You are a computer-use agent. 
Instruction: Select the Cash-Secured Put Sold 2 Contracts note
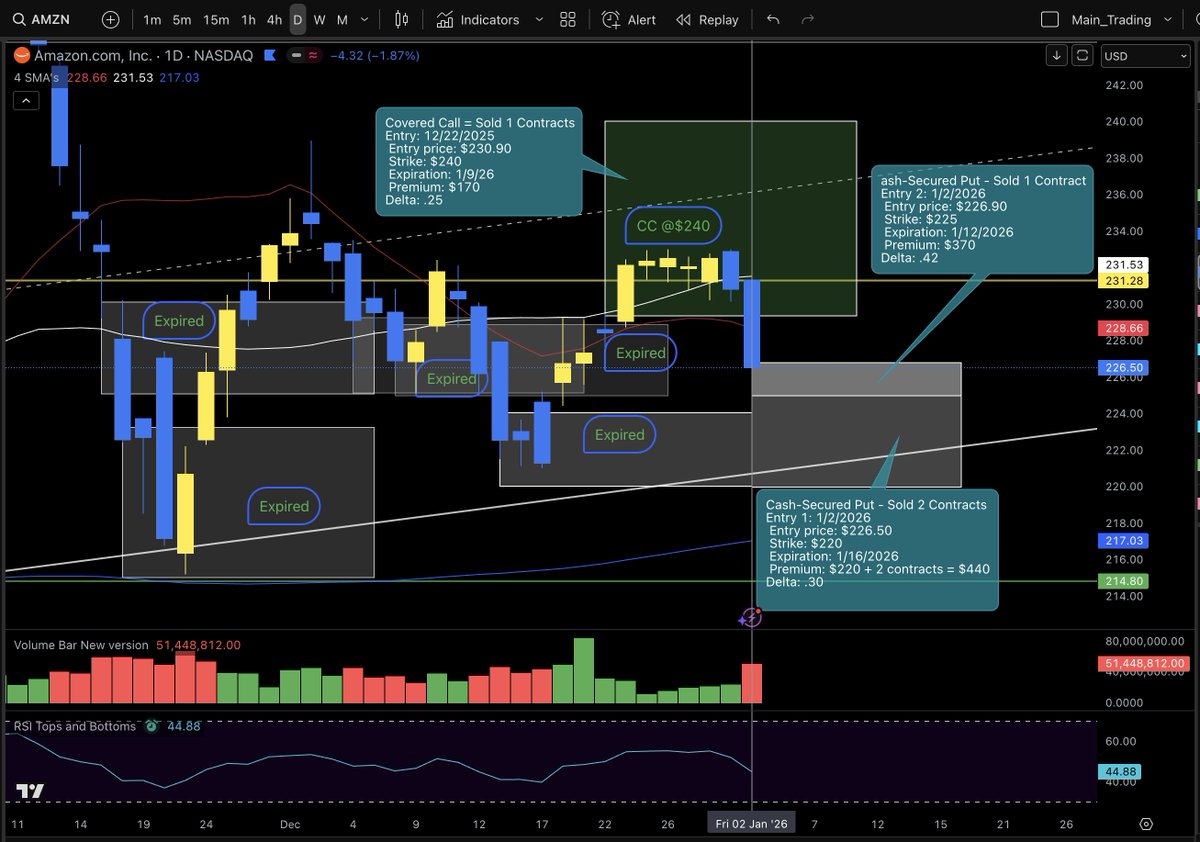click(x=877, y=549)
